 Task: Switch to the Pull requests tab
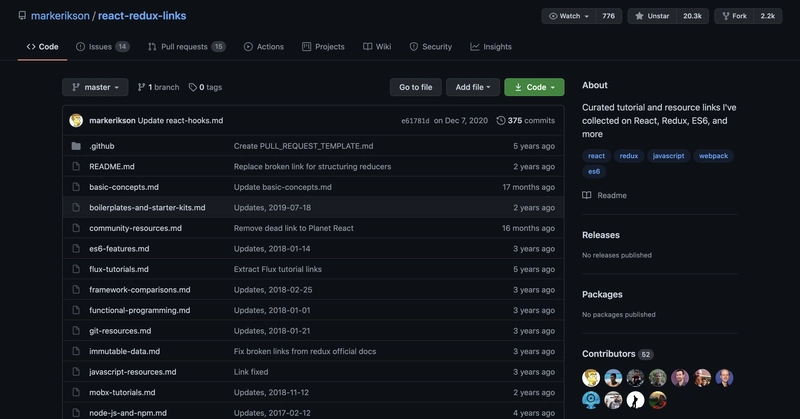coord(187,46)
